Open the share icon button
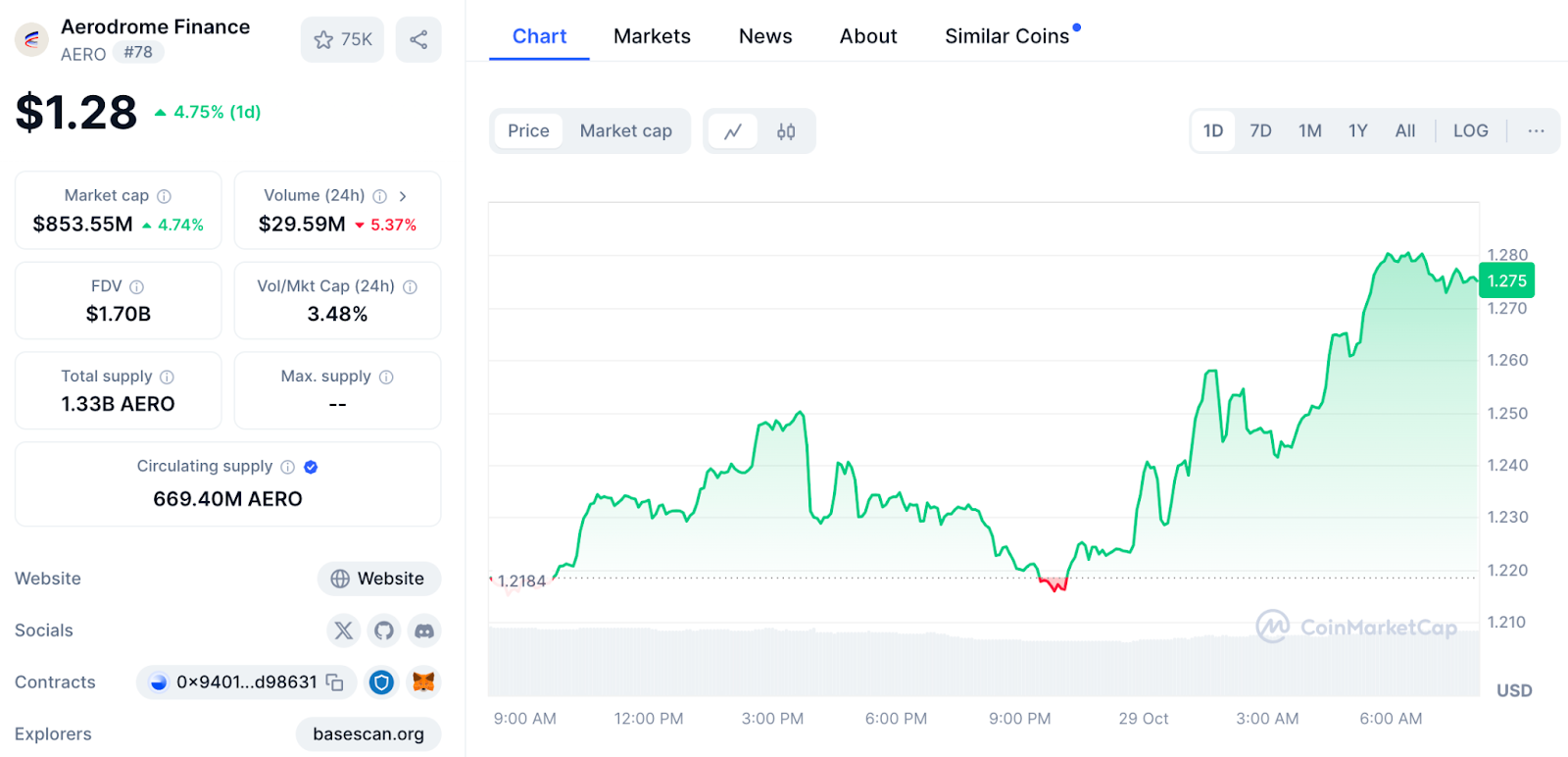This screenshot has width=1568, height=757. point(418,39)
